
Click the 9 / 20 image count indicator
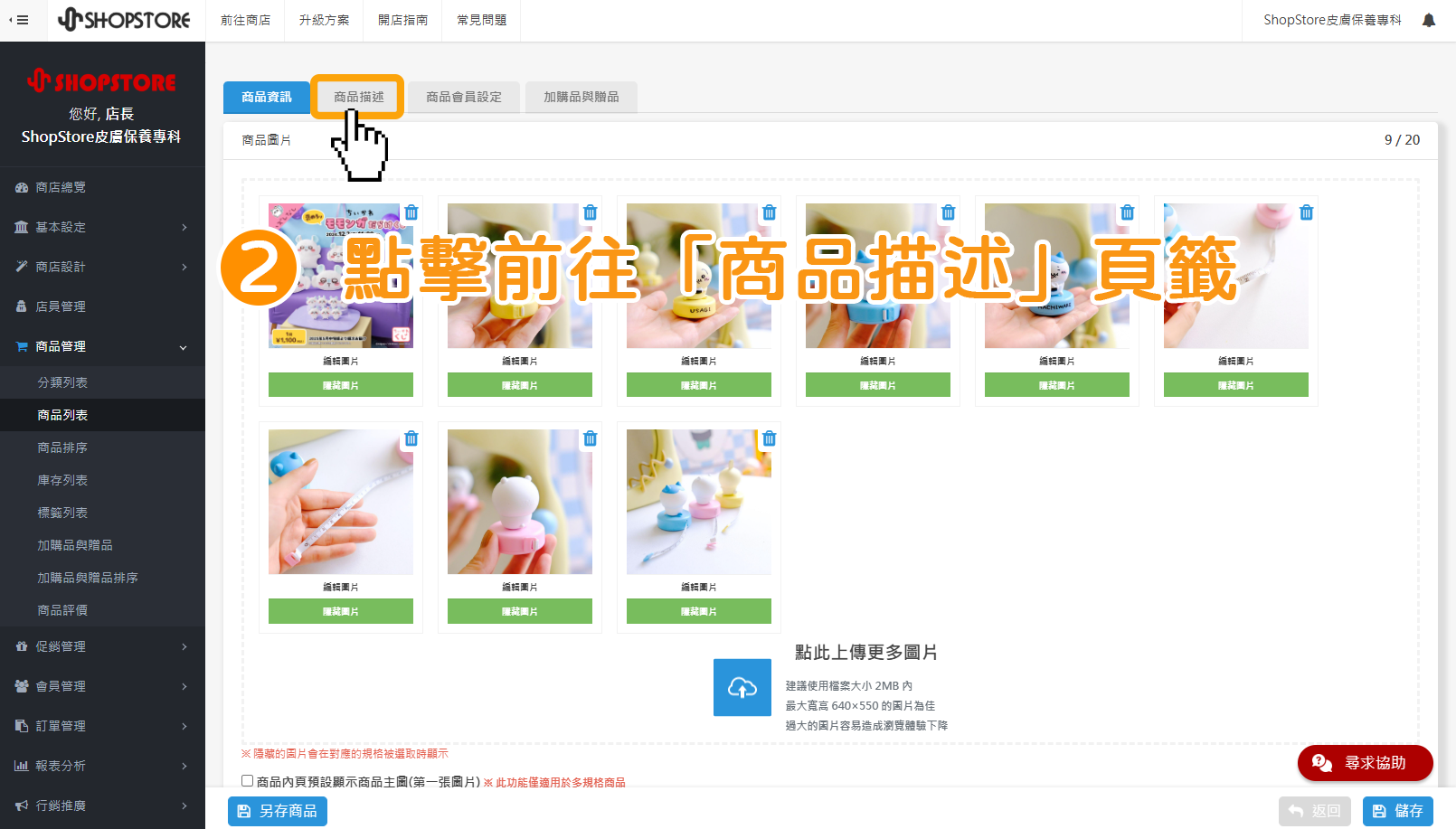[x=1402, y=140]
